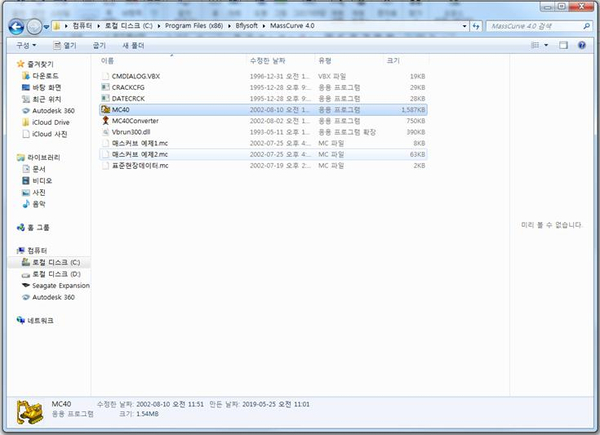Click the 컴퓨터 breadcrumb segment

[82, 26]
